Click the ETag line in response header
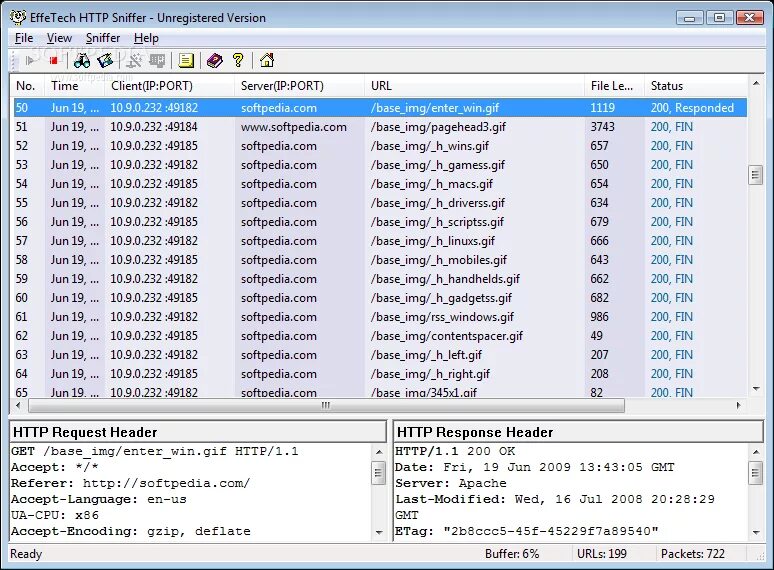This screenshot has width=774, height=570. [x=527, y=532]
